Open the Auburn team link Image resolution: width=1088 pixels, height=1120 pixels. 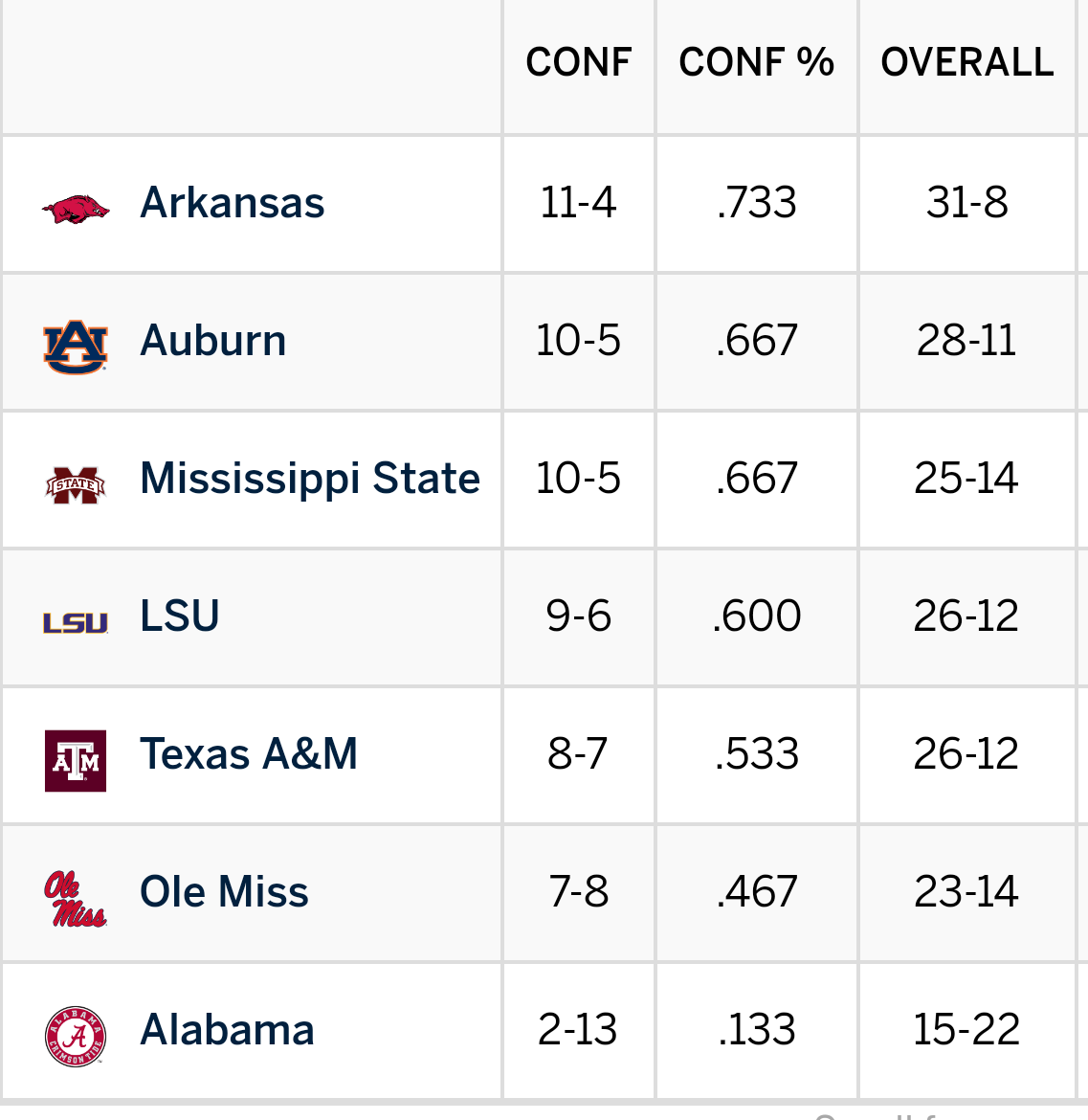pos(213,341)
